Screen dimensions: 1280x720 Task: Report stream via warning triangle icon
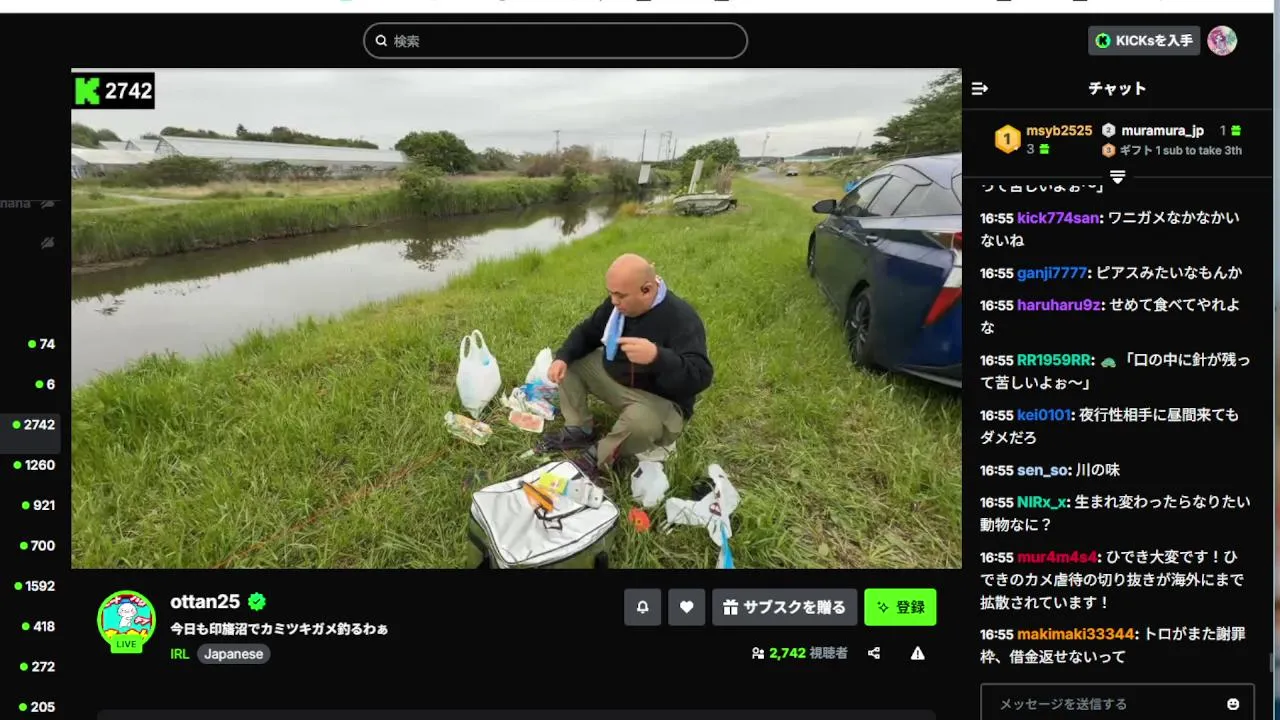tap(917, 653)
